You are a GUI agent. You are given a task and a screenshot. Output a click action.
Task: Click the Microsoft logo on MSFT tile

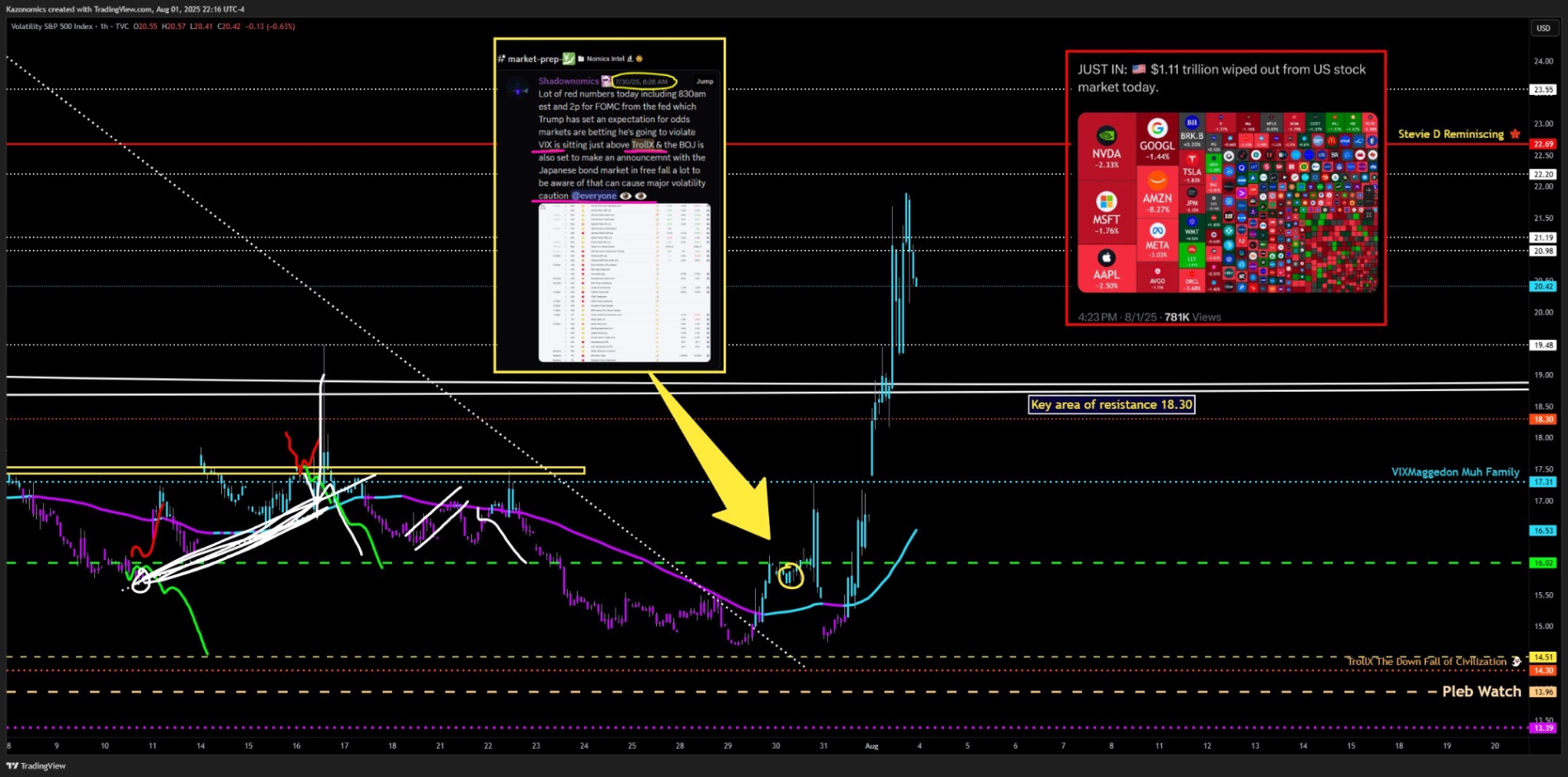(x=1106, y=201)
